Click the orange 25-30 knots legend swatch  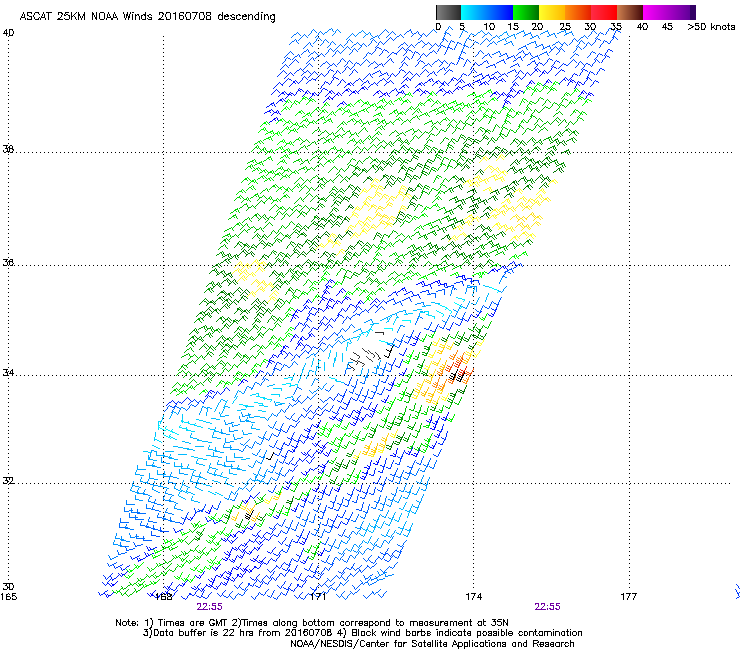click(578, 12)
